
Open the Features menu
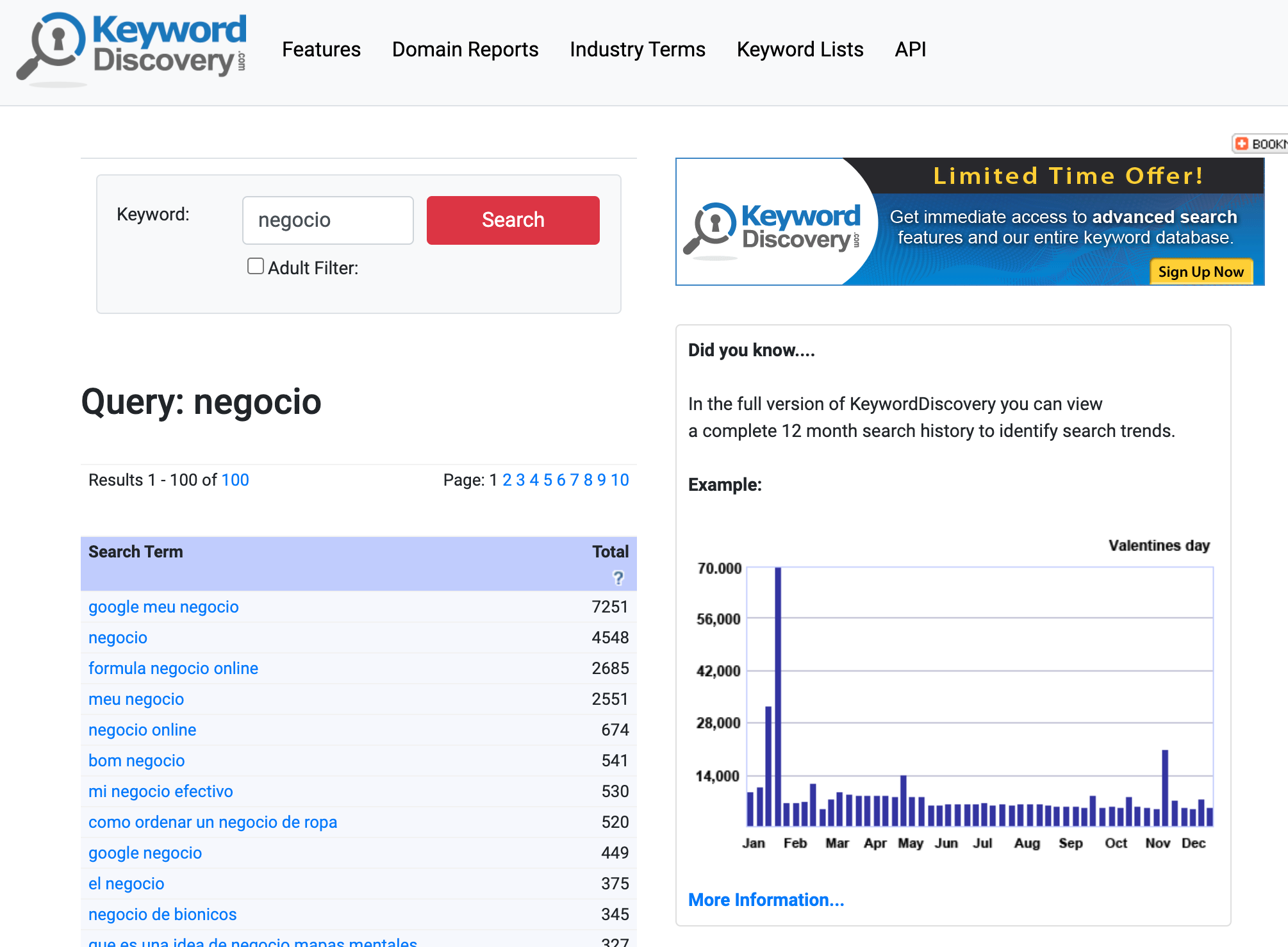(321, 49)
